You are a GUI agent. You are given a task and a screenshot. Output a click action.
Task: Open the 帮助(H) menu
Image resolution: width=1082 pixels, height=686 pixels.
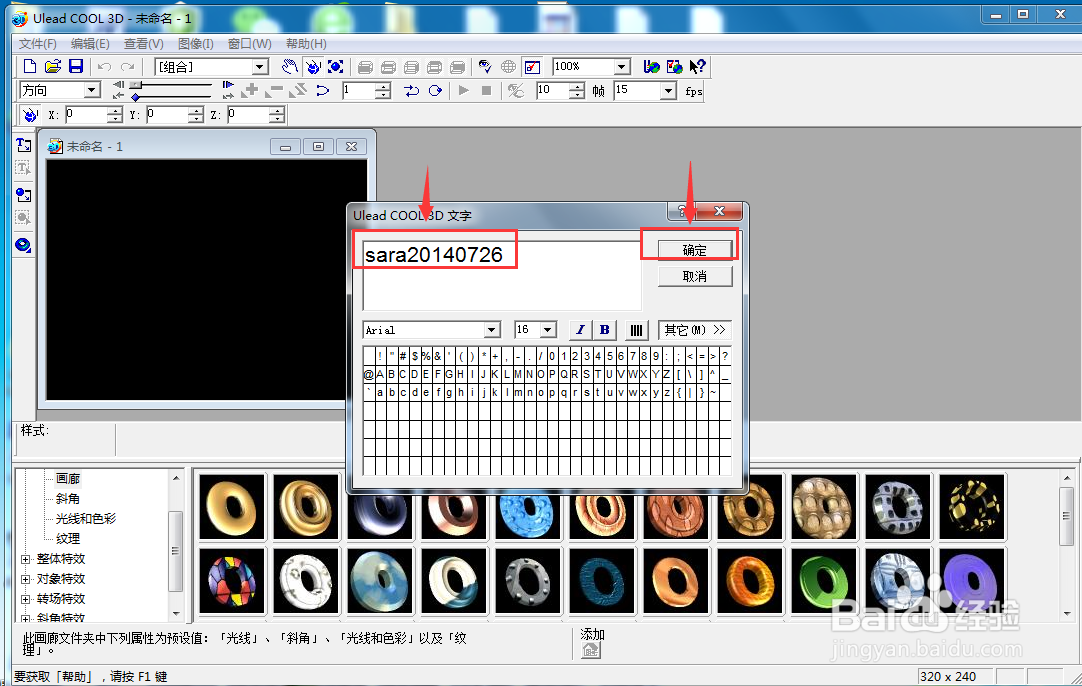pos(306,43)
